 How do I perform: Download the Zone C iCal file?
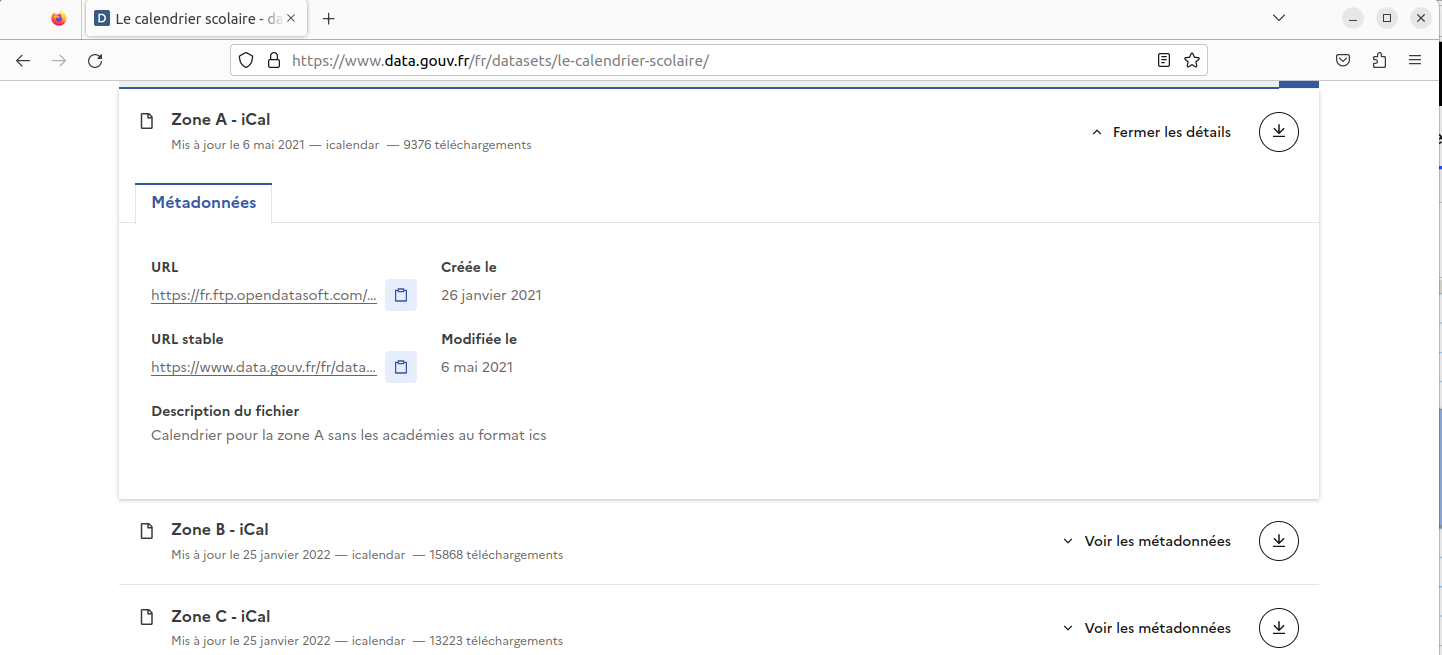[x=1278, y=627]
